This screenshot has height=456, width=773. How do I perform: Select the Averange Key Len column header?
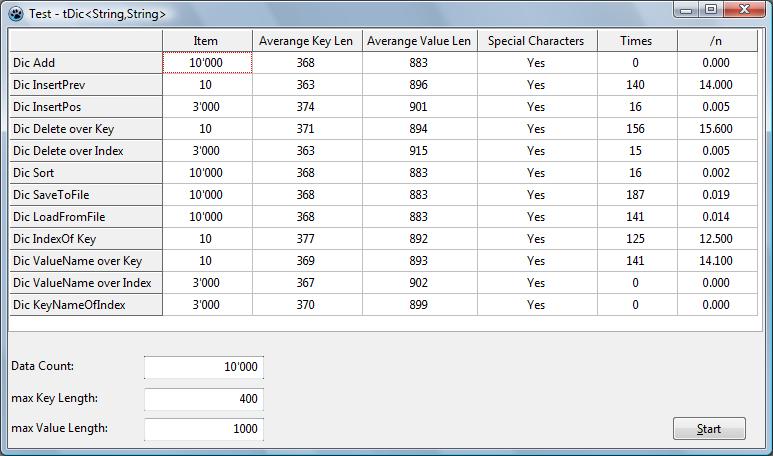click(x=306, y=41)
